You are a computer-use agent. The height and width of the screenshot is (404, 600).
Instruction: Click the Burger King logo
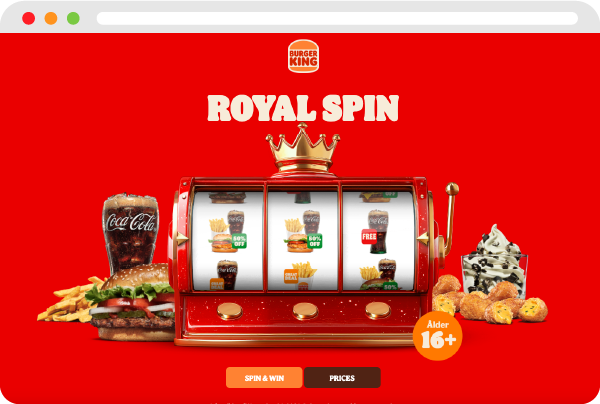pyautogui.click(x=303, y=56)
